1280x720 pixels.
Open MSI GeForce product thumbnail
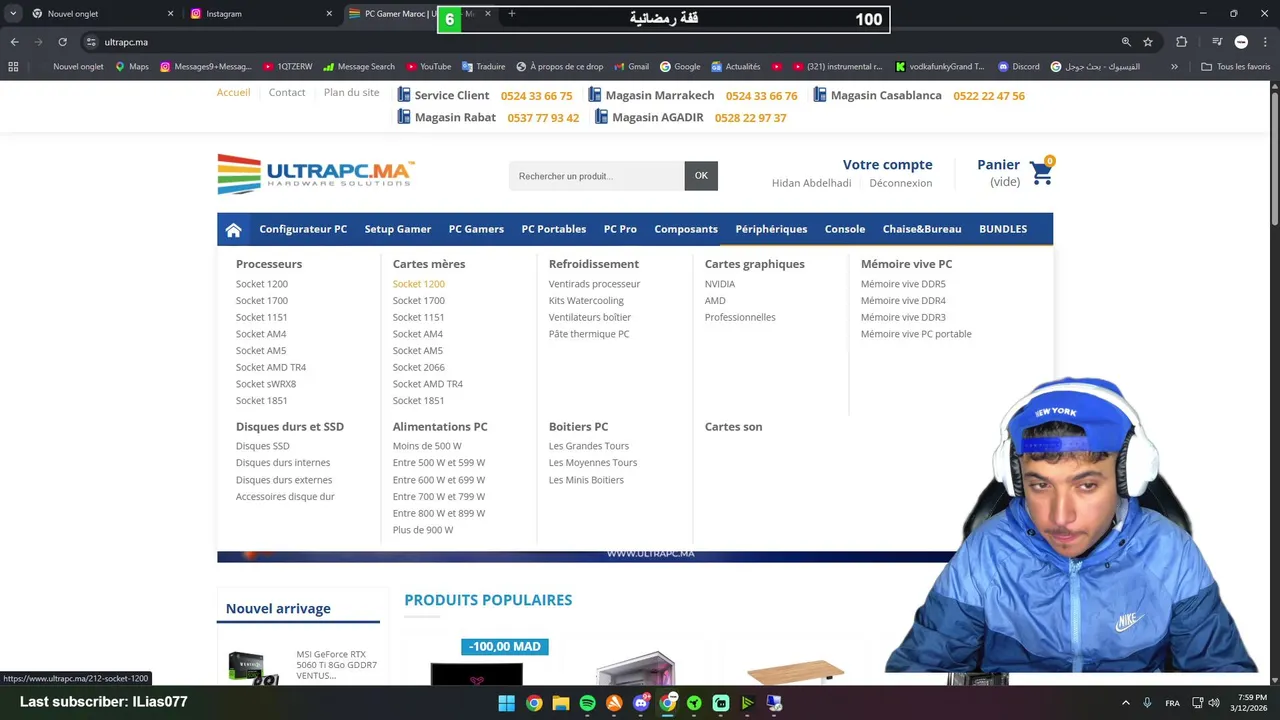point(253,667)
